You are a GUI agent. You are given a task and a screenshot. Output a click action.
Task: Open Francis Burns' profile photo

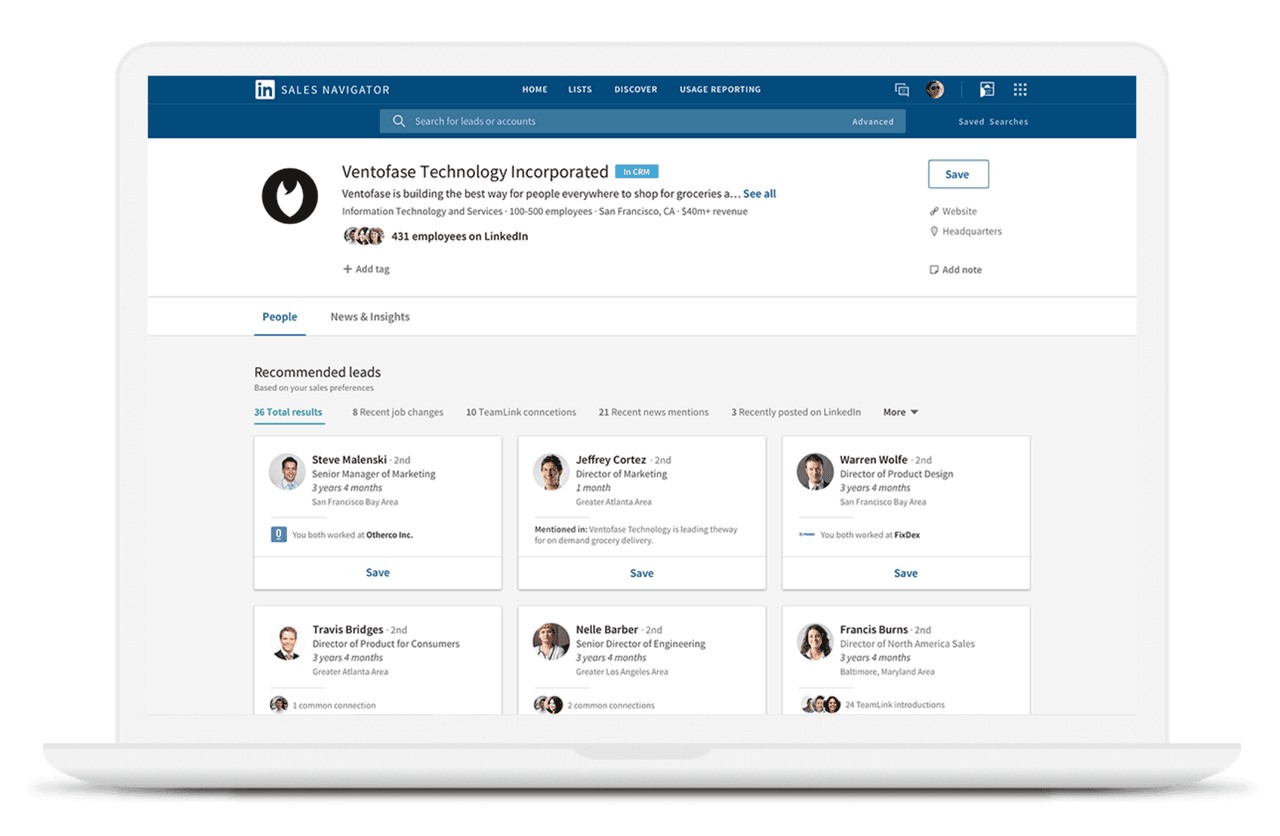coord(815,642)
